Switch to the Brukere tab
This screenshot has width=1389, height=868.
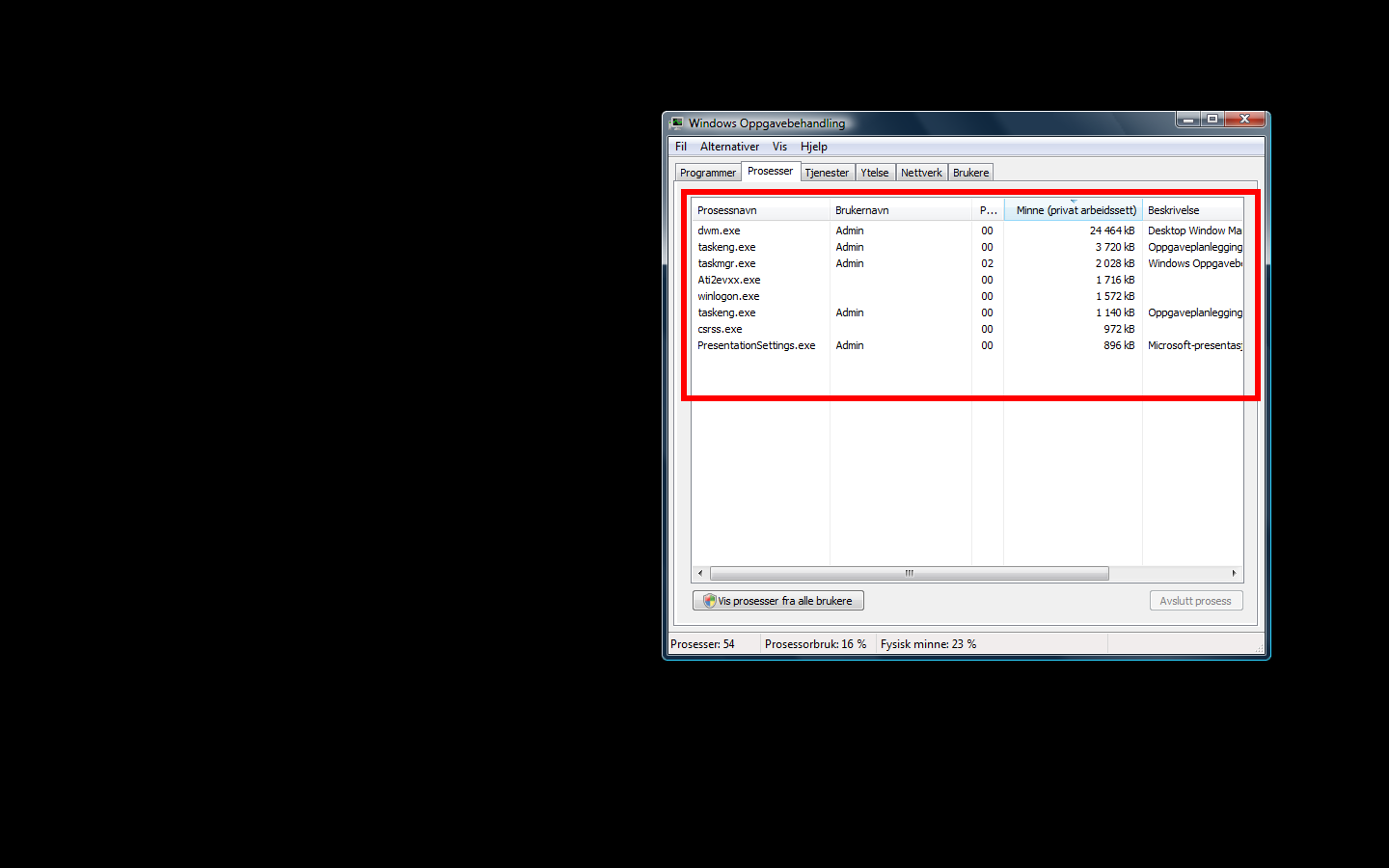click(970, 173)
